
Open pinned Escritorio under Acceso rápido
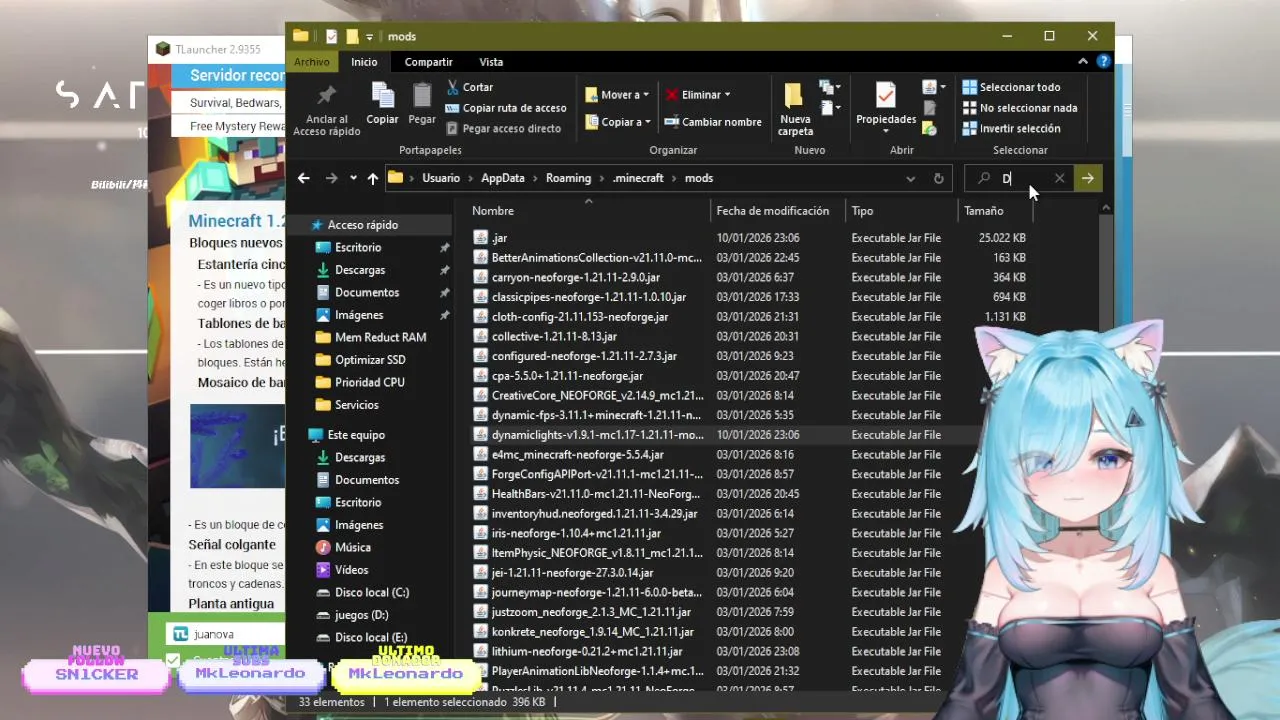[x=358, y=247]
